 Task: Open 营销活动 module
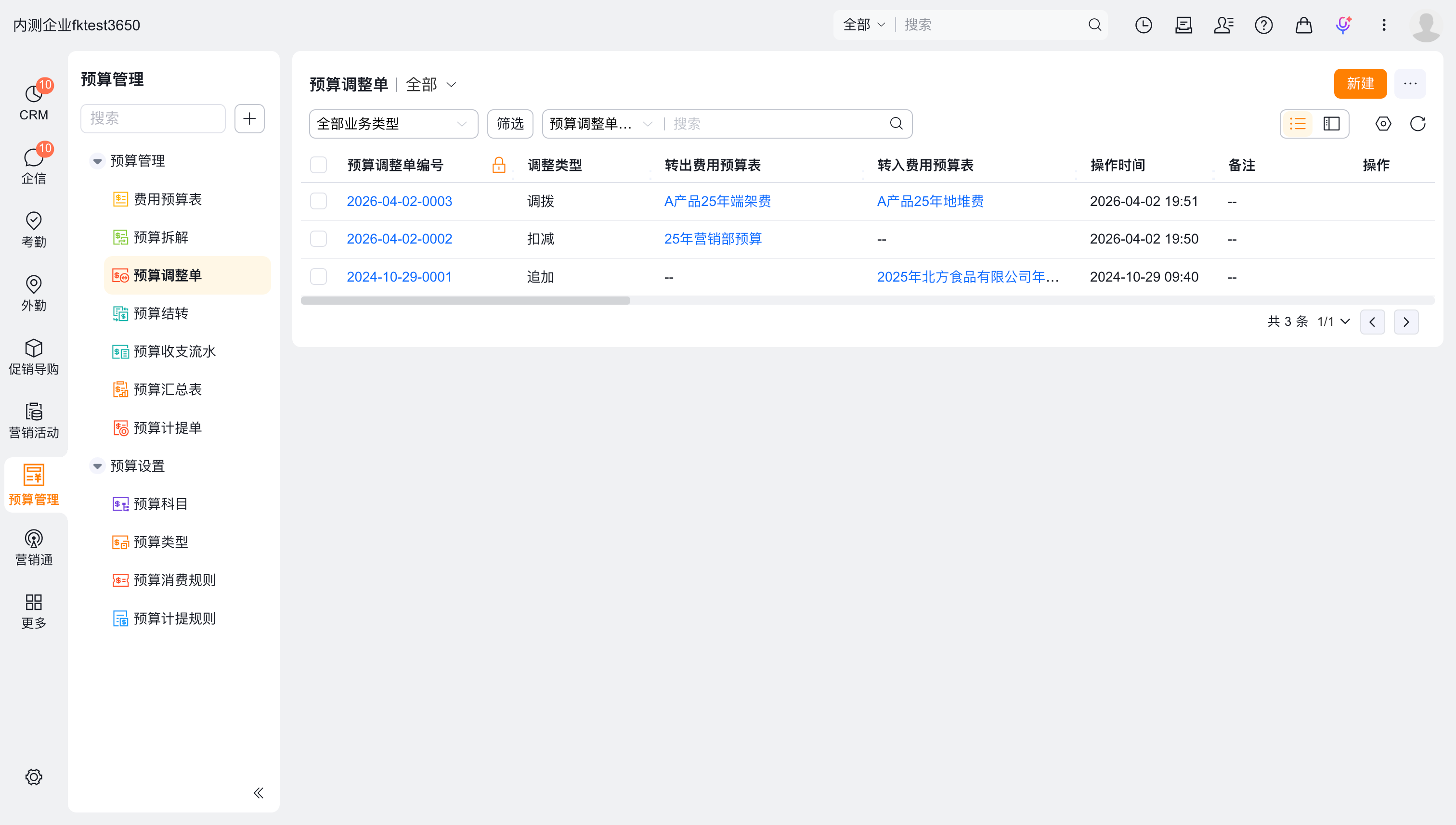pos(33,420)
